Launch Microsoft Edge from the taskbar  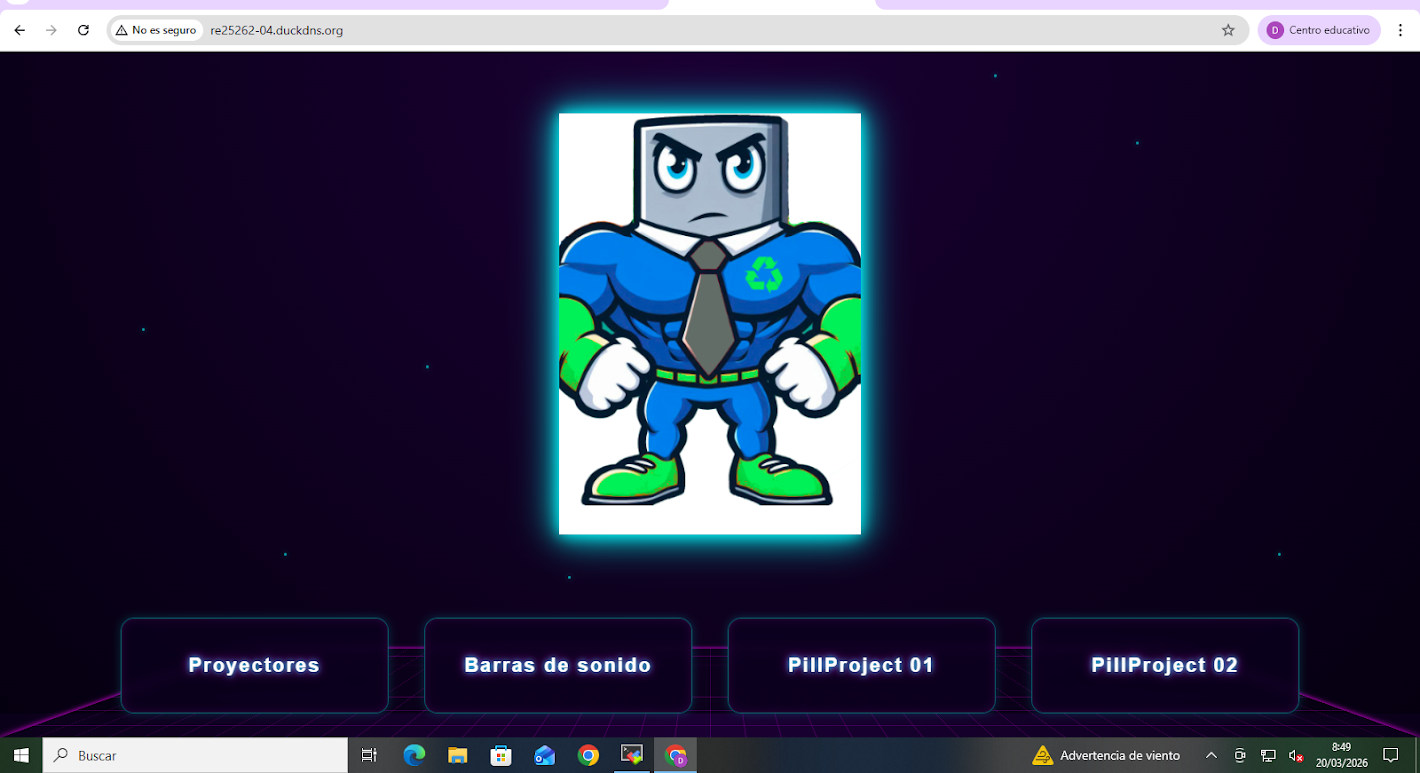(x=414, y=755)
